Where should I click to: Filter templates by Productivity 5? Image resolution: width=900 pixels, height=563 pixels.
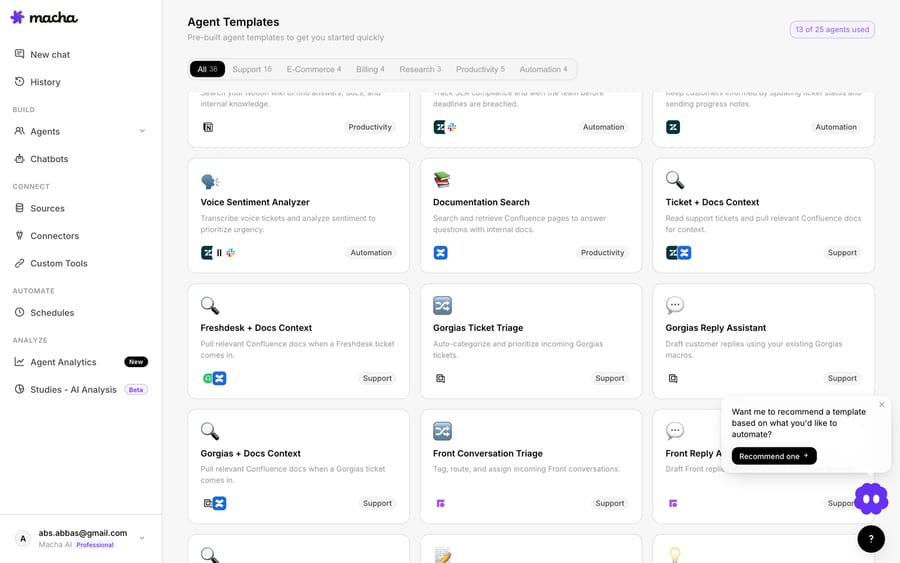pyautogui.click(x=480, y=69)
